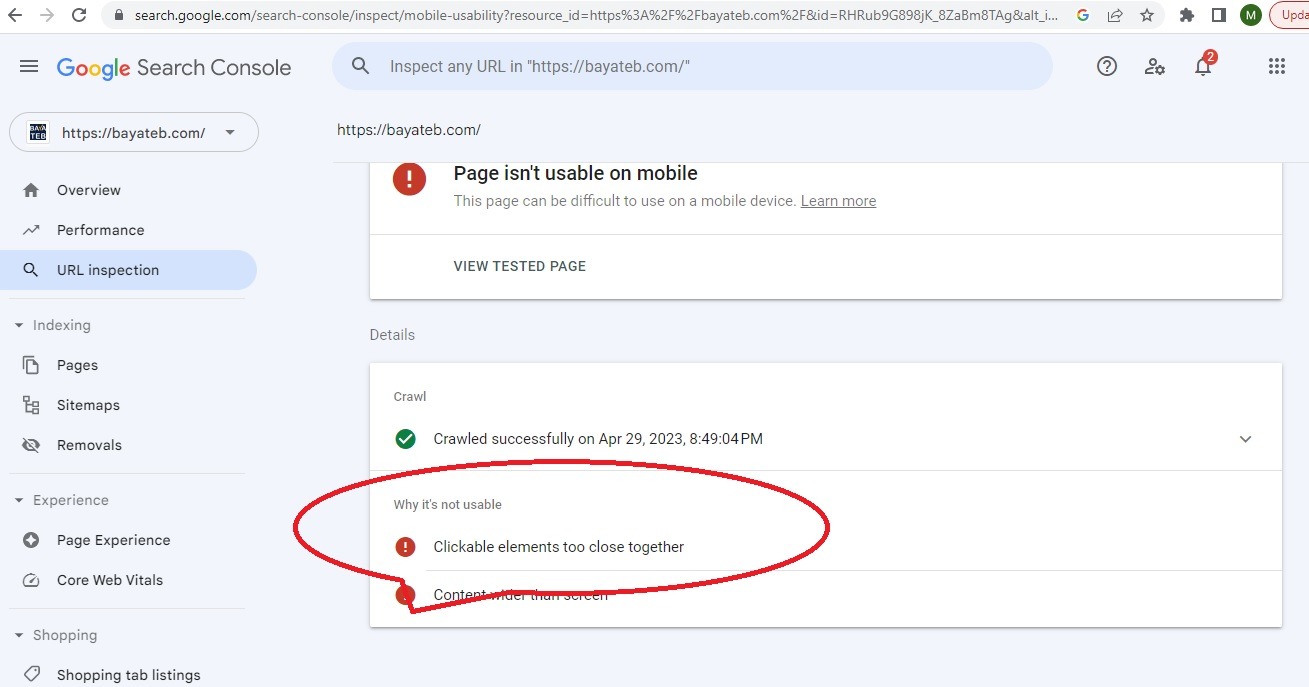This screenshot has height=687, width=1309.
Task: Collapse the Shopping section
Action: [19, 635]
